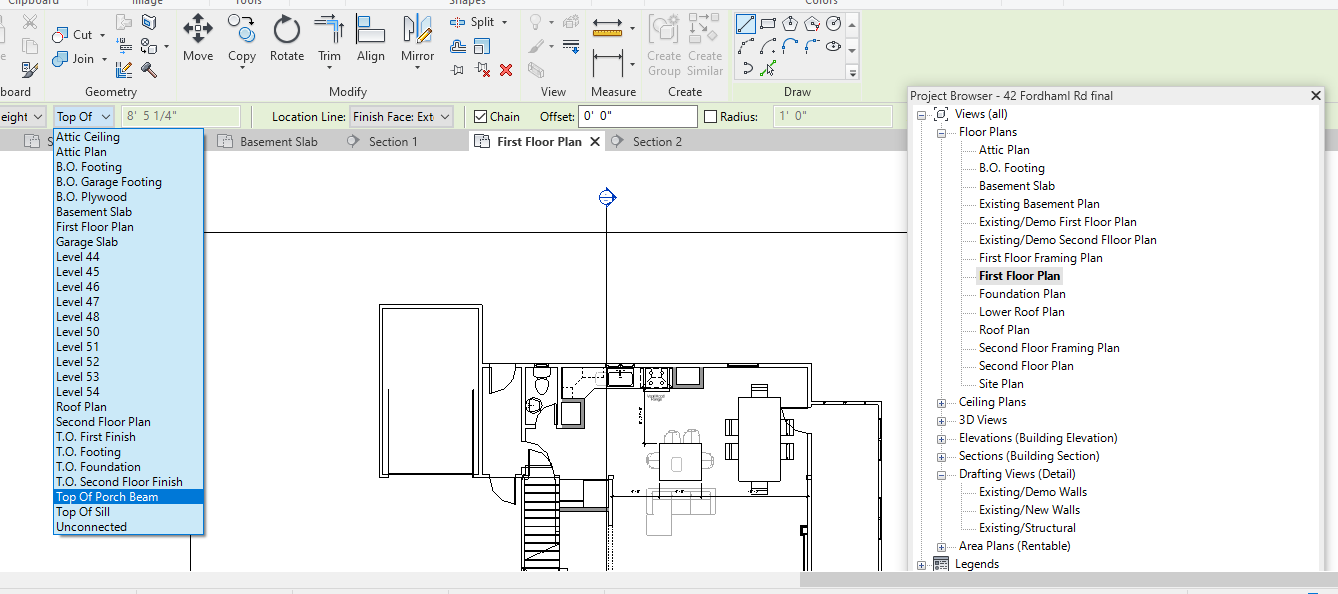Select the Align tool

(x=371, y=38)
